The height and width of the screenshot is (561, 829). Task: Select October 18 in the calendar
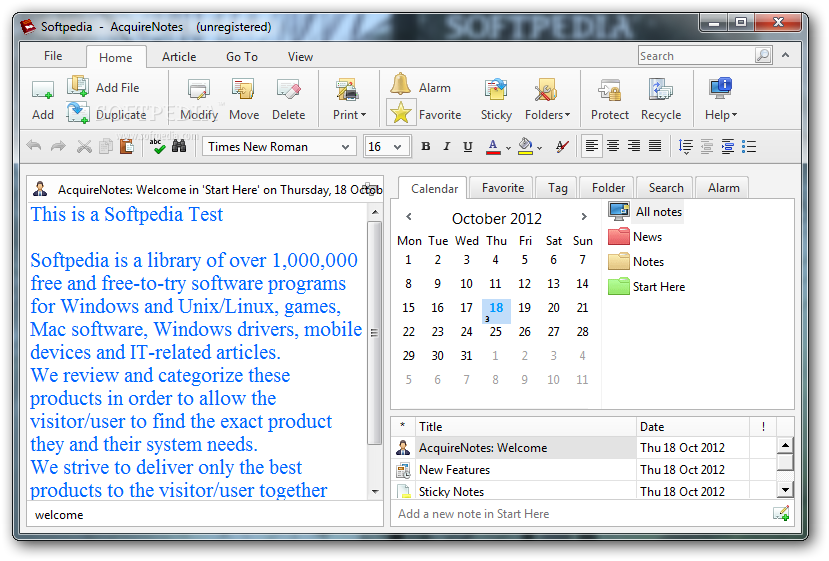496,310
